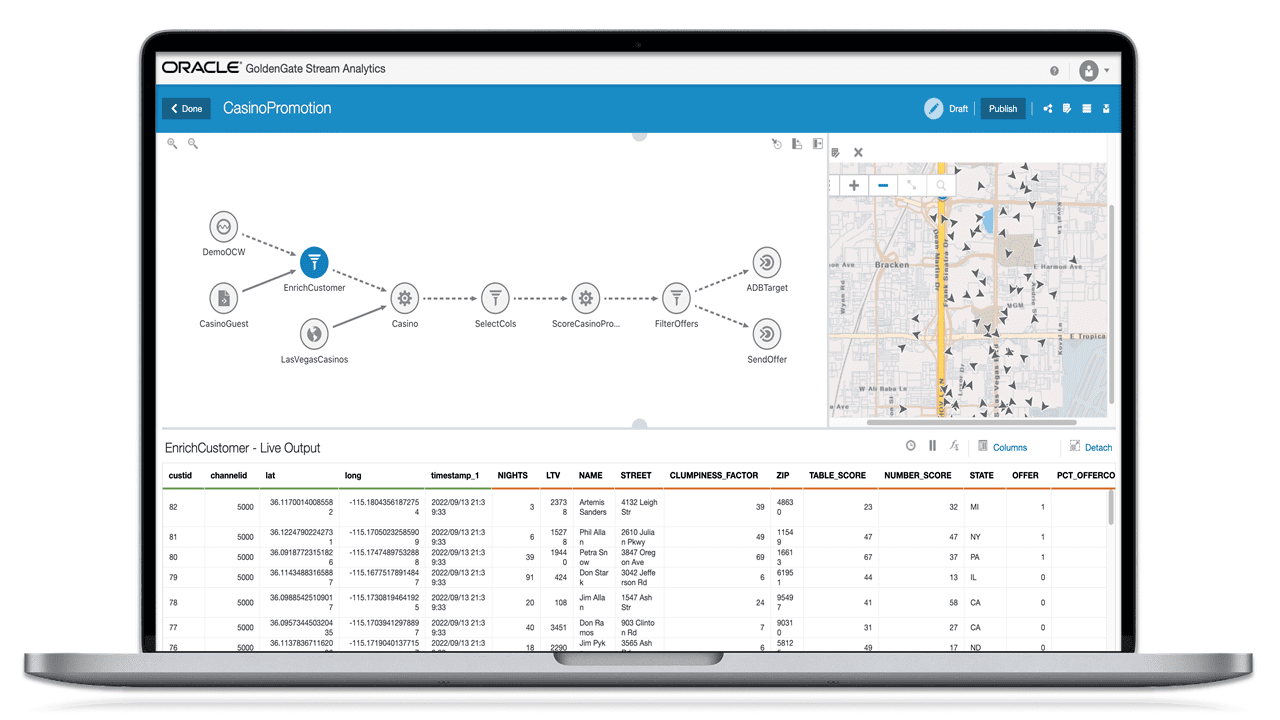
Task: Open the DemoOCW source node
Action: (223, 227)
